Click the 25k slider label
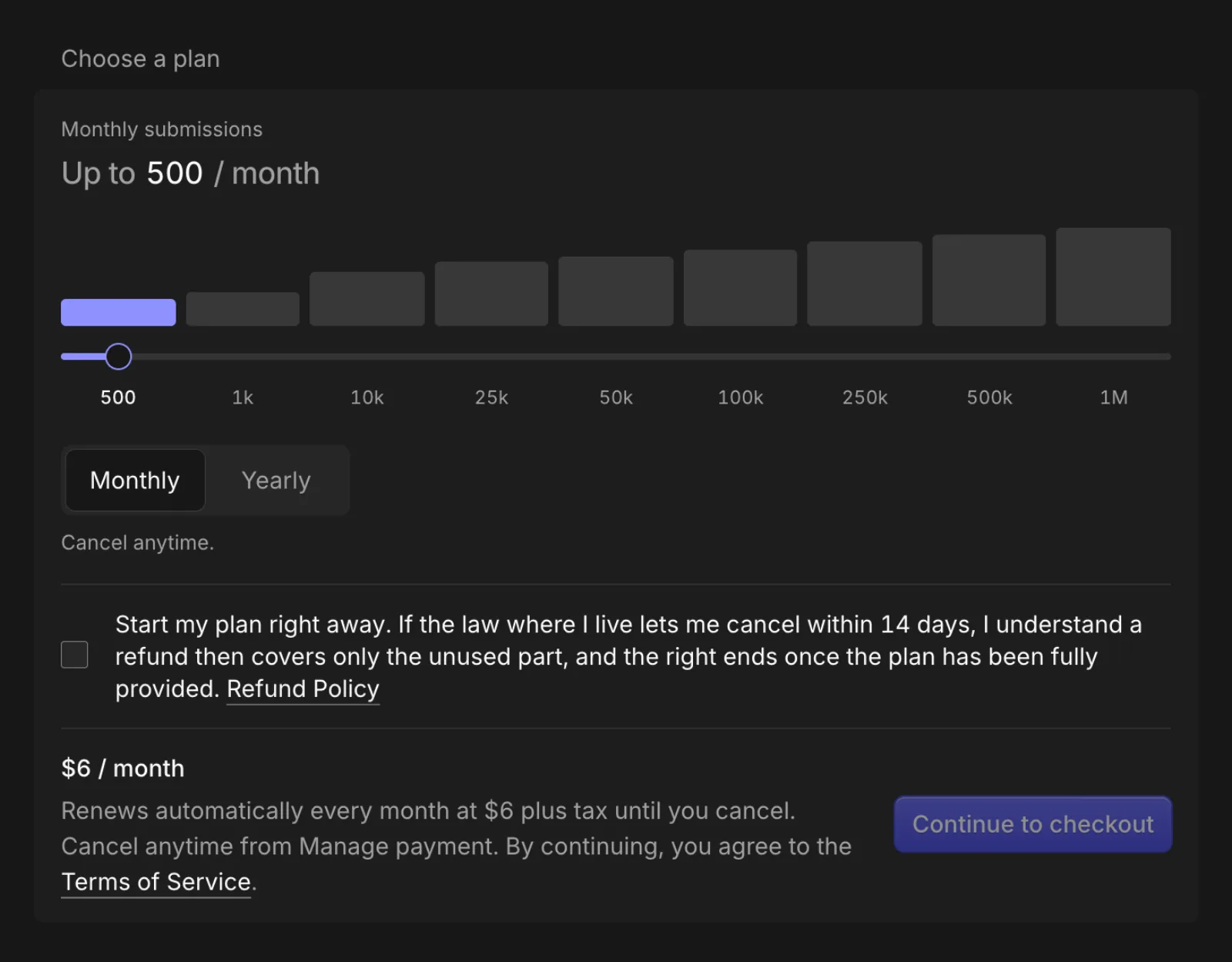 pos(491,397)
